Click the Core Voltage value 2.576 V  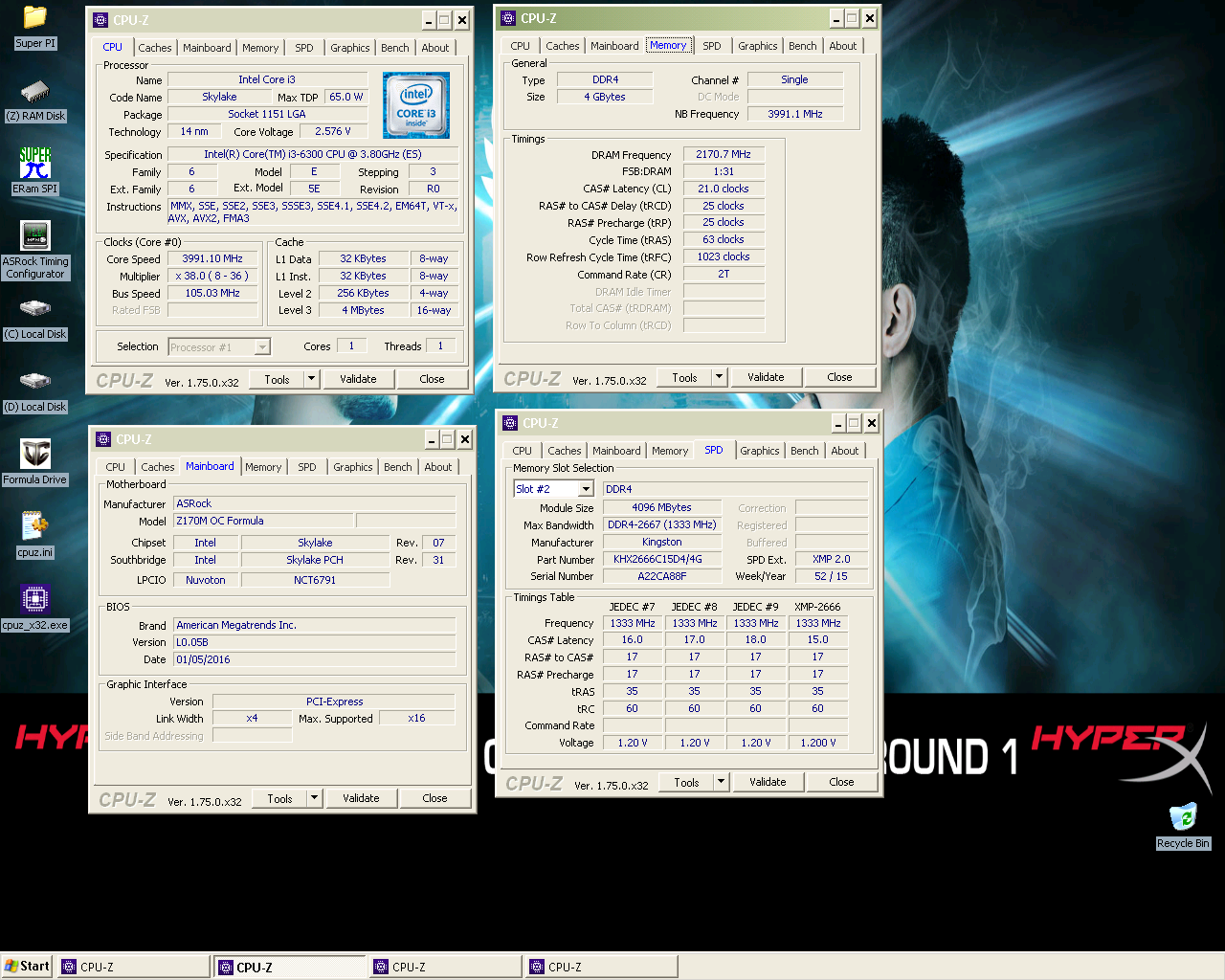tap(333, 132)
